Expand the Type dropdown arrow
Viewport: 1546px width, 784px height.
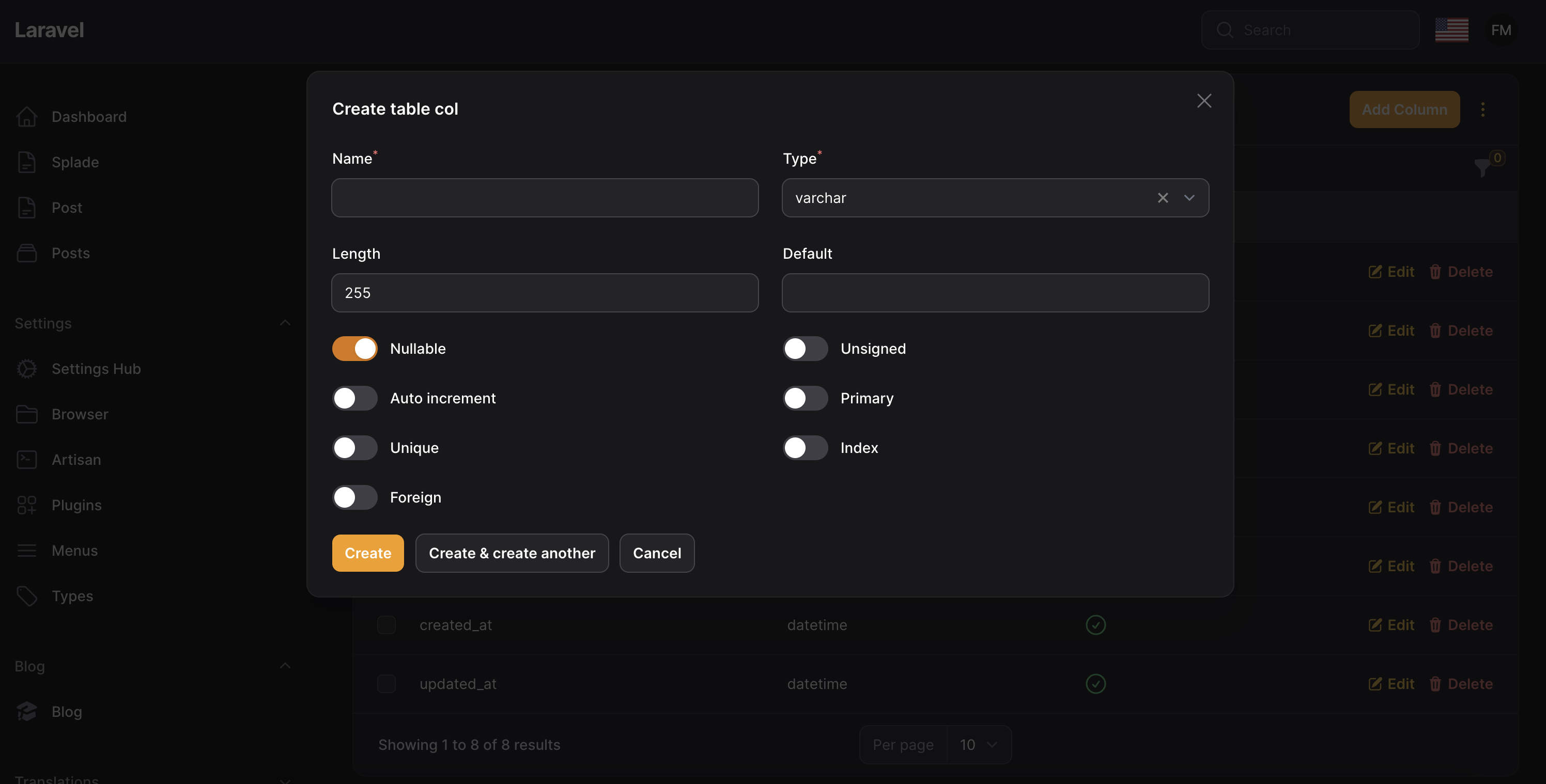(x=1189, y=198)
